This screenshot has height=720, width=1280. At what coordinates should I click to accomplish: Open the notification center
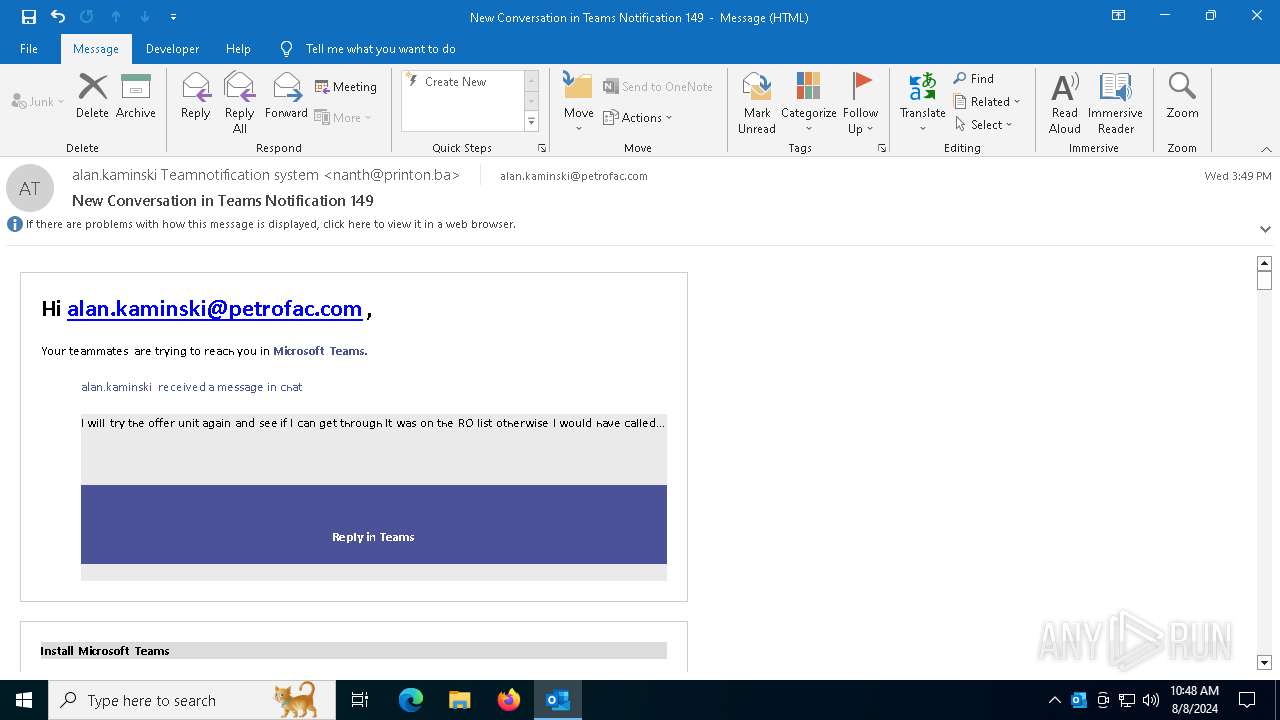1247,700
